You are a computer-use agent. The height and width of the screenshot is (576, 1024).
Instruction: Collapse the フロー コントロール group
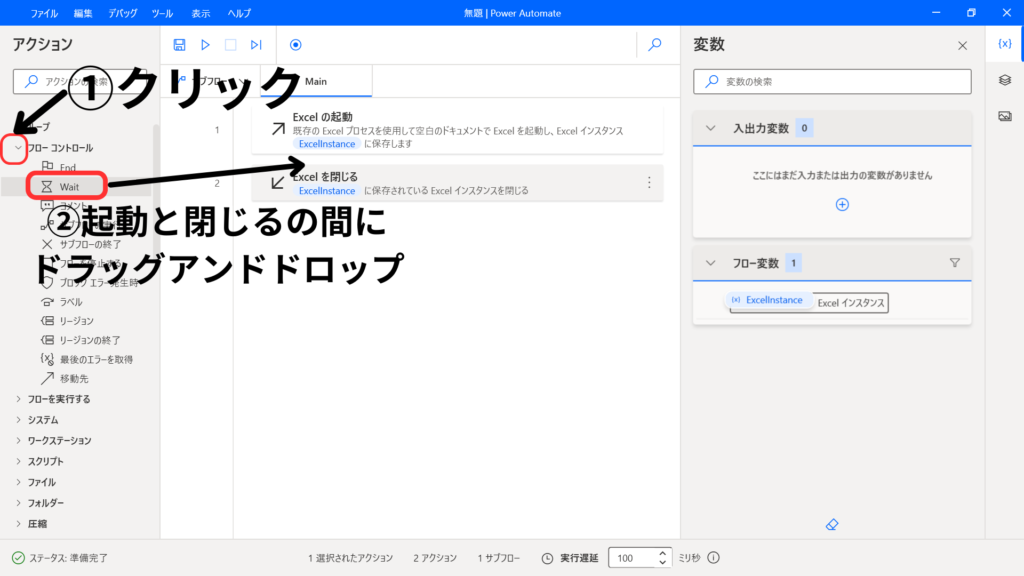pyautogui.click(x=18, y=148)
